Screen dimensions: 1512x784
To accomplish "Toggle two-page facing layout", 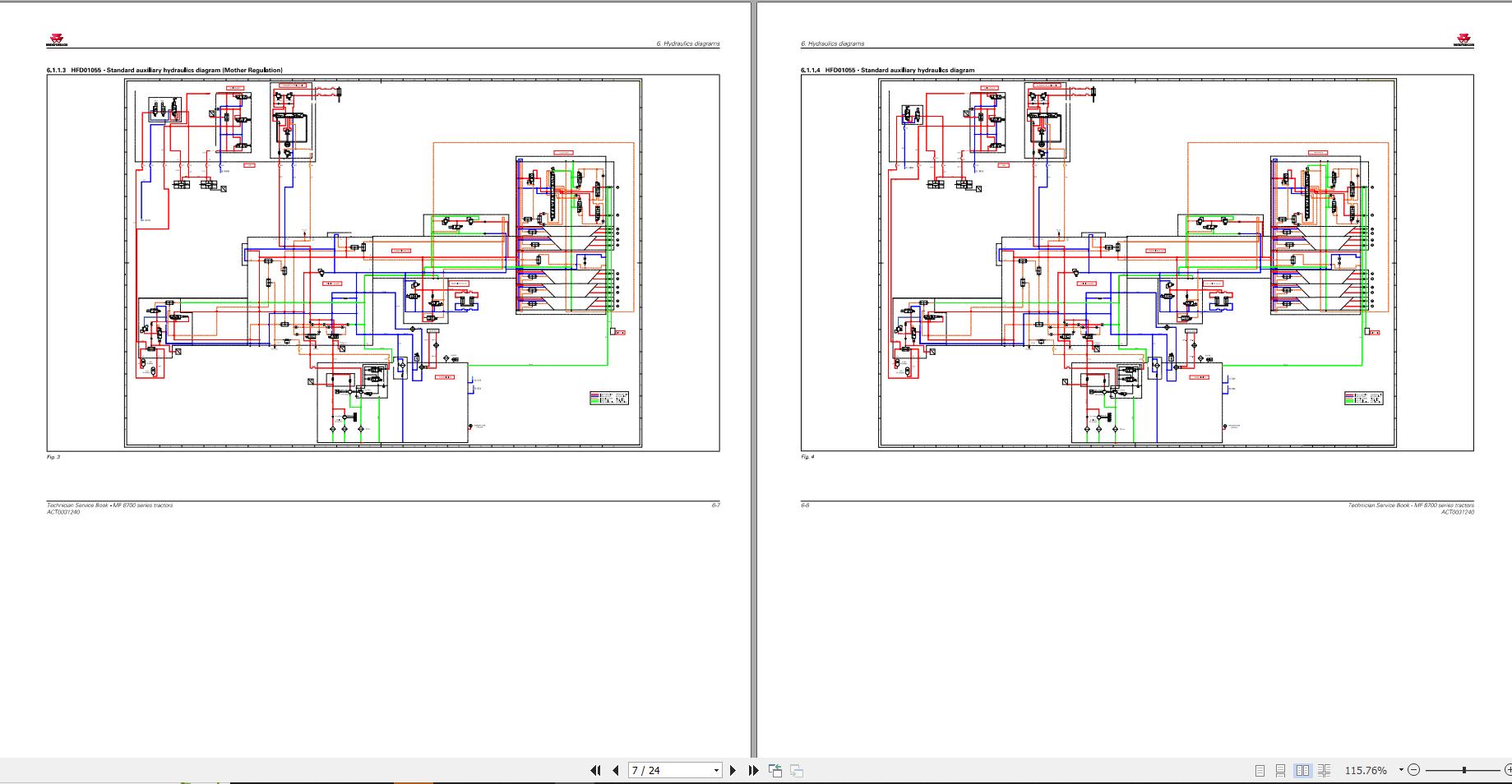I will tap(1302, 770).
